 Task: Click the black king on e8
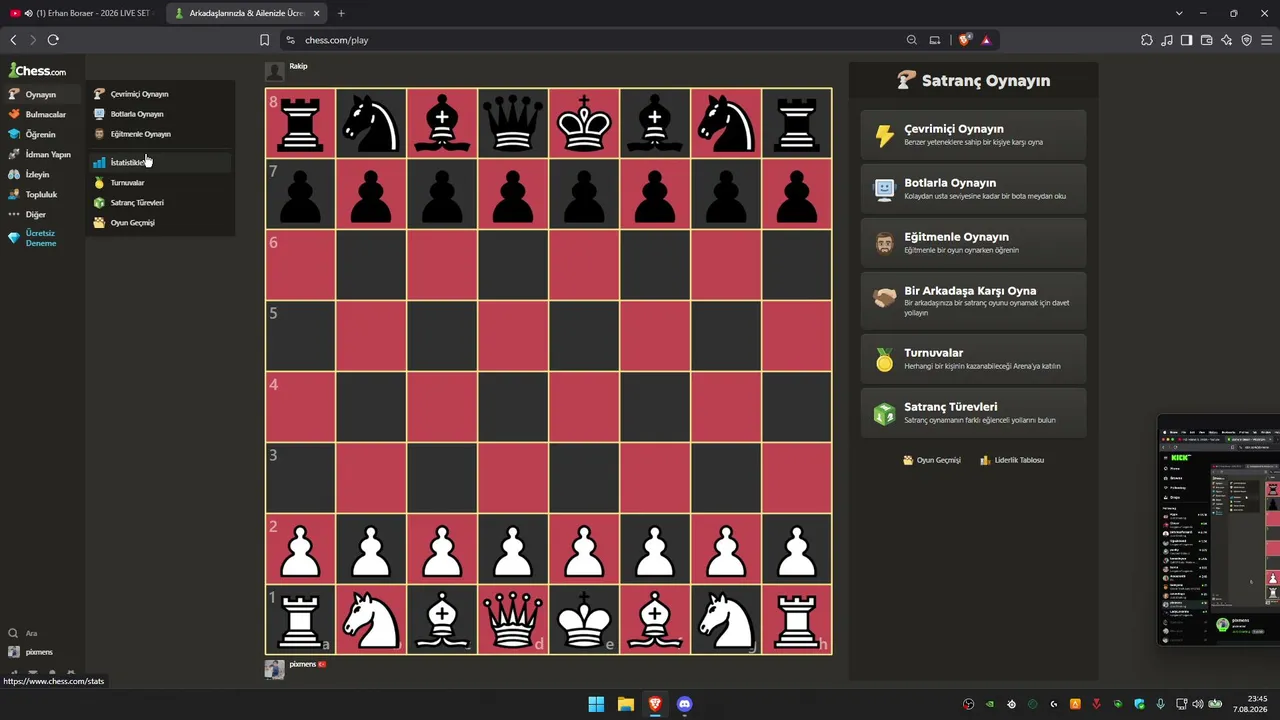(x=584, y=123)
